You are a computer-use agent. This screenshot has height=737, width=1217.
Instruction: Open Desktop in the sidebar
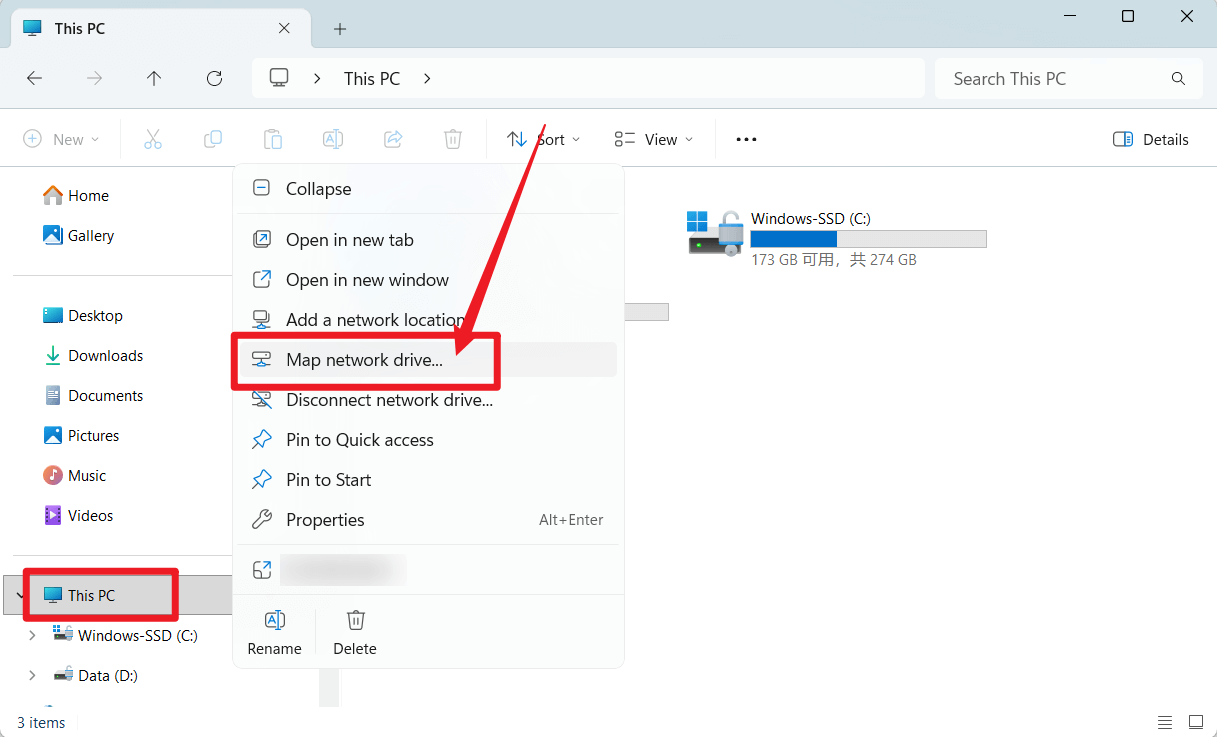point(83,315)
